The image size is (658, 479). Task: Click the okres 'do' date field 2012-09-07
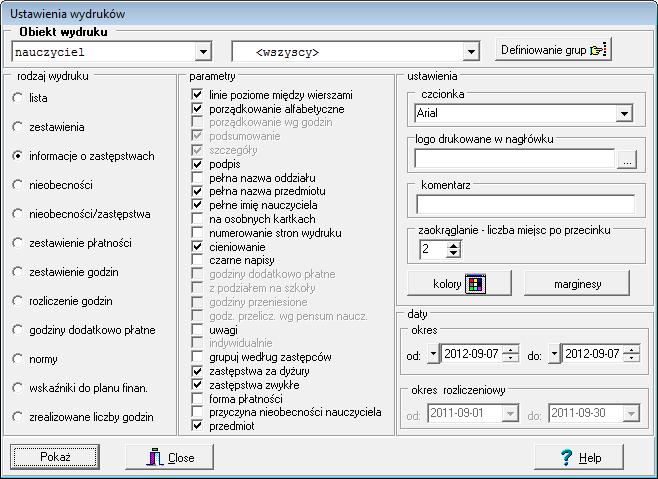tap(592, 353)
